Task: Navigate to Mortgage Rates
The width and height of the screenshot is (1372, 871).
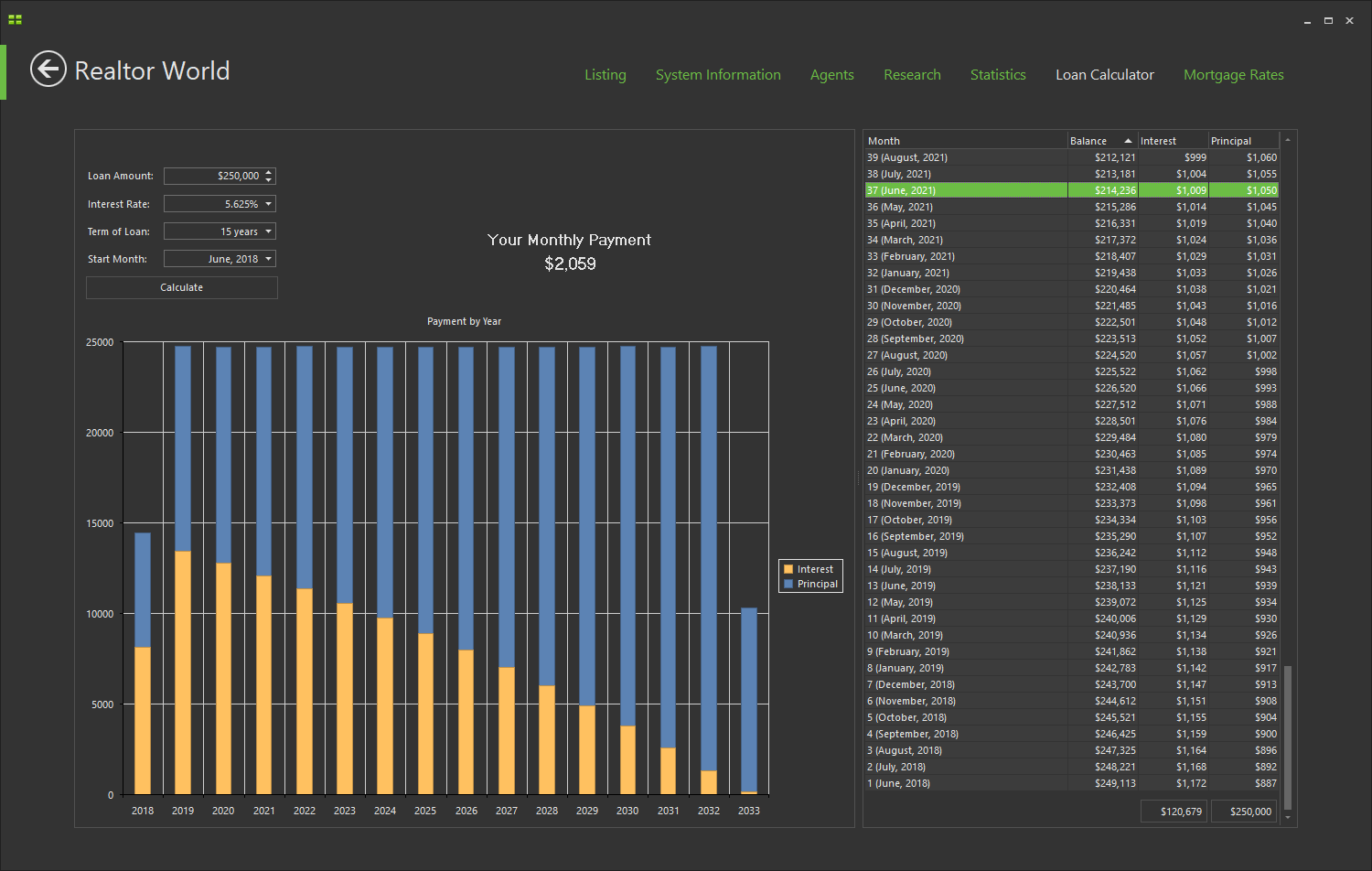Action: (x=1234, y=74)
